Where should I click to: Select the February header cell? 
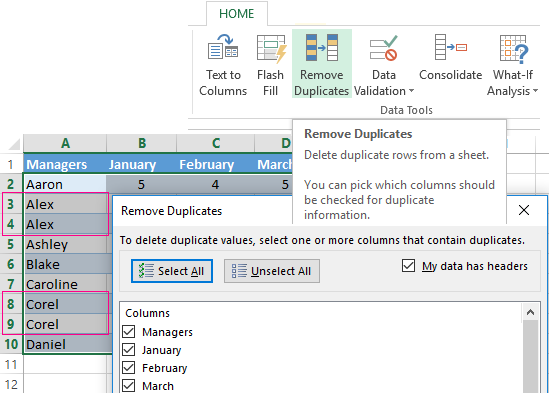tap(216, 164)
